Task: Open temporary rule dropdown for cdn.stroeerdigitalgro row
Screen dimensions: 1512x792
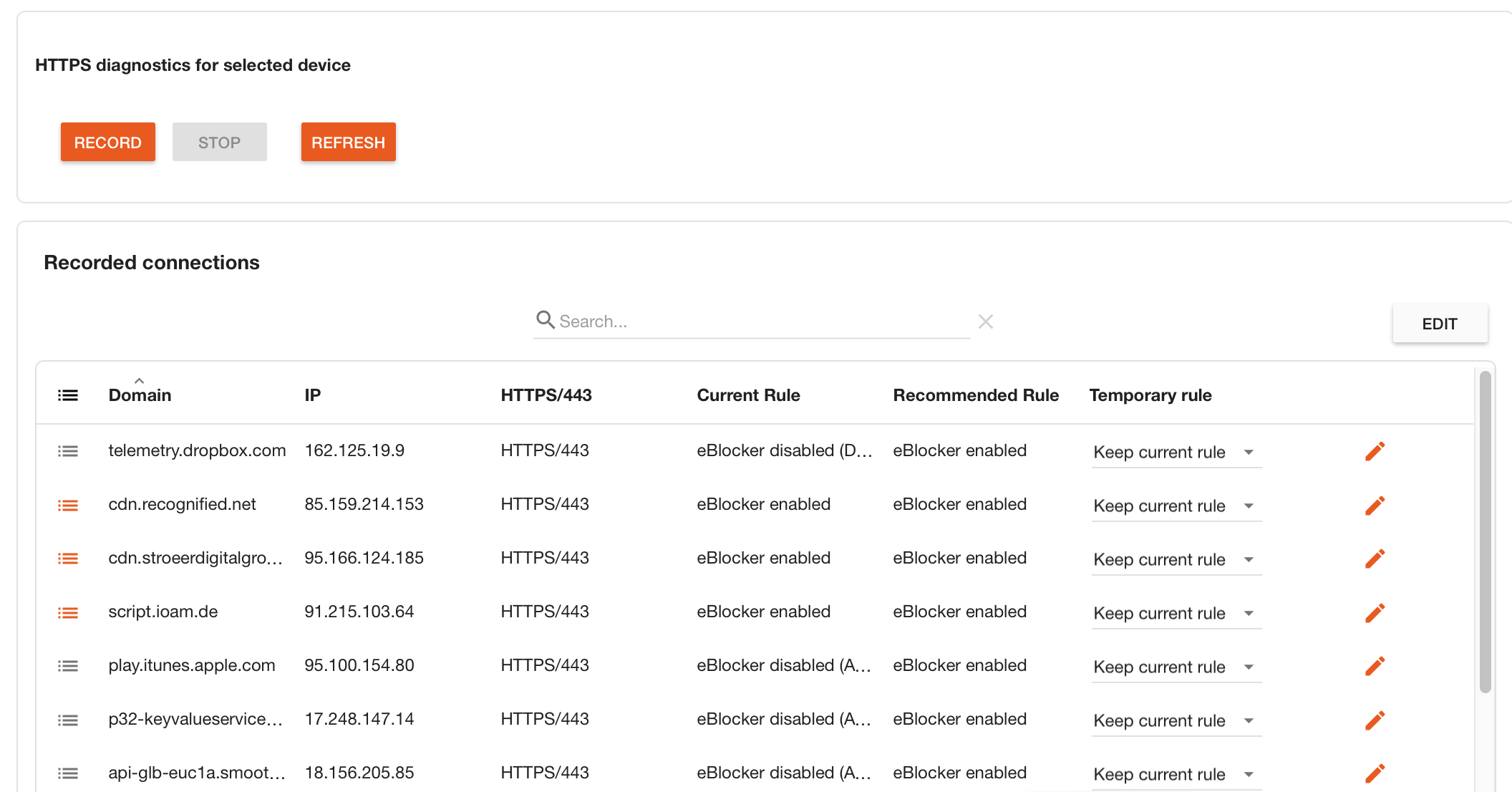Action: click(1176, 560)
